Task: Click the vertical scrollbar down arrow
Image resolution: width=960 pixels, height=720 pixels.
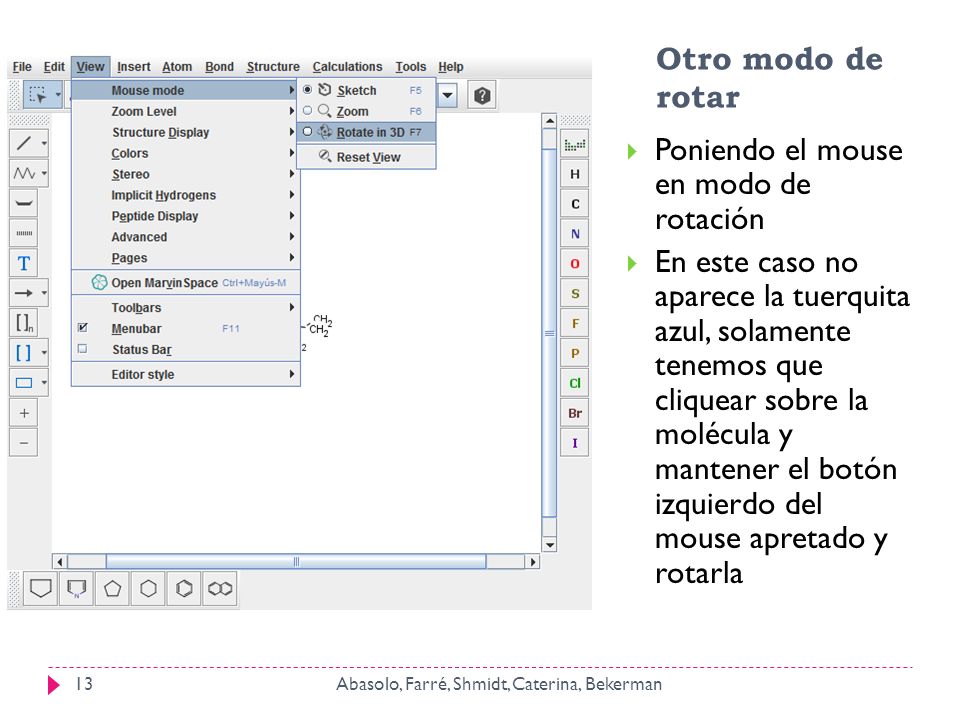Action: 549,544
